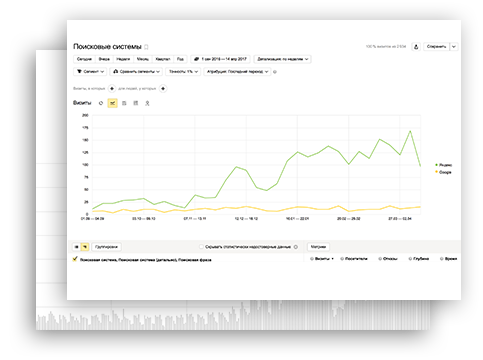Select the highlighted line chart view icon
The image size is (483, 360).
[113, 103]
